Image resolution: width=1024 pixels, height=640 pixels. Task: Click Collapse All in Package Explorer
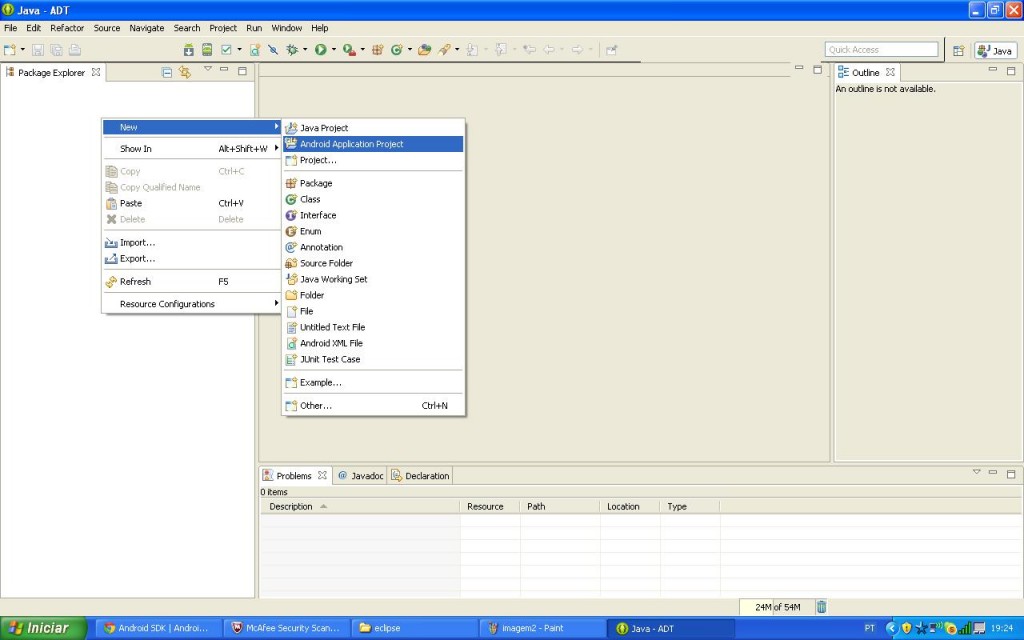(x=167, y=72)
